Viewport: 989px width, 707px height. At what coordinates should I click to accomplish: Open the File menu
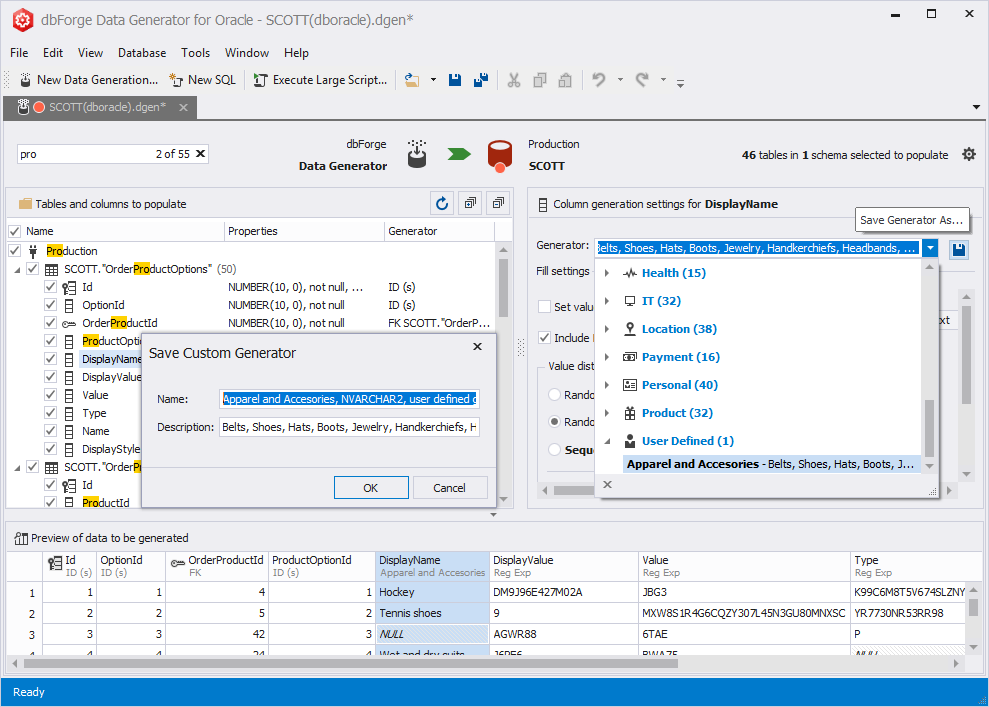(19, 53)
